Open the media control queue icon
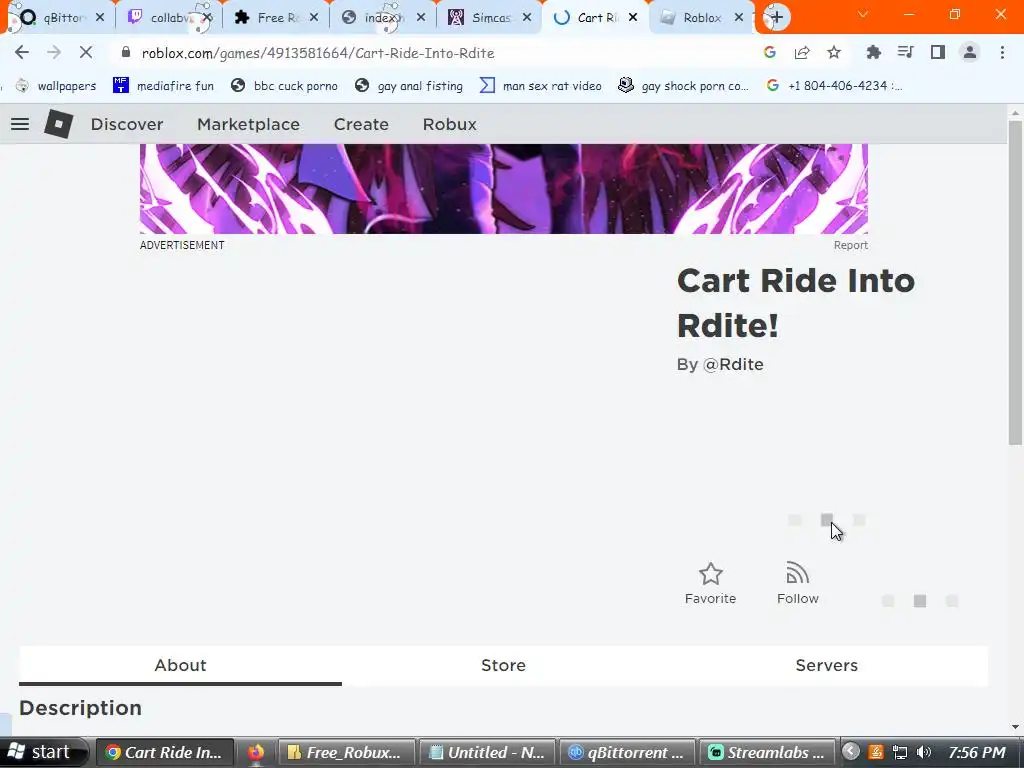 905,53
